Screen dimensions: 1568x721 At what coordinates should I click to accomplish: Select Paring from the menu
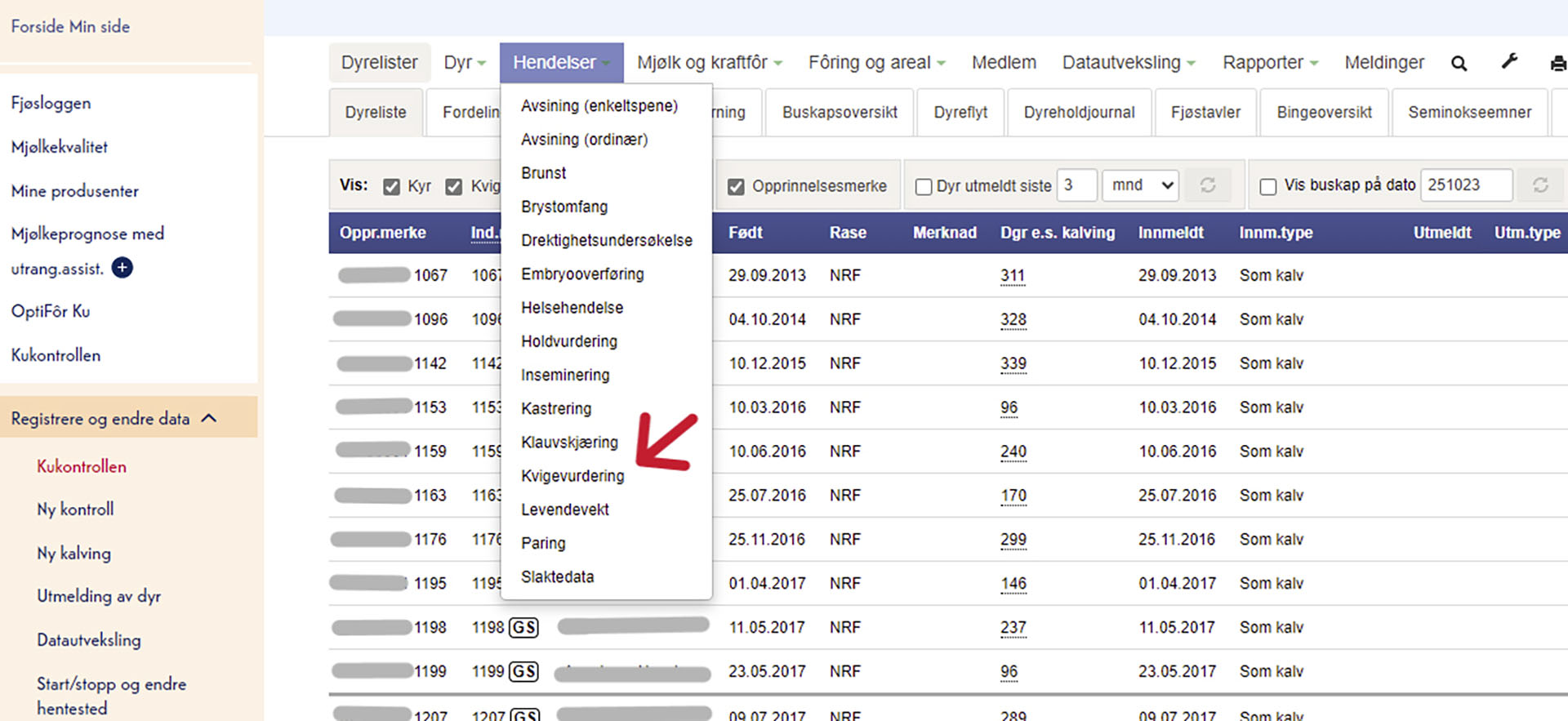pos(543,543)
